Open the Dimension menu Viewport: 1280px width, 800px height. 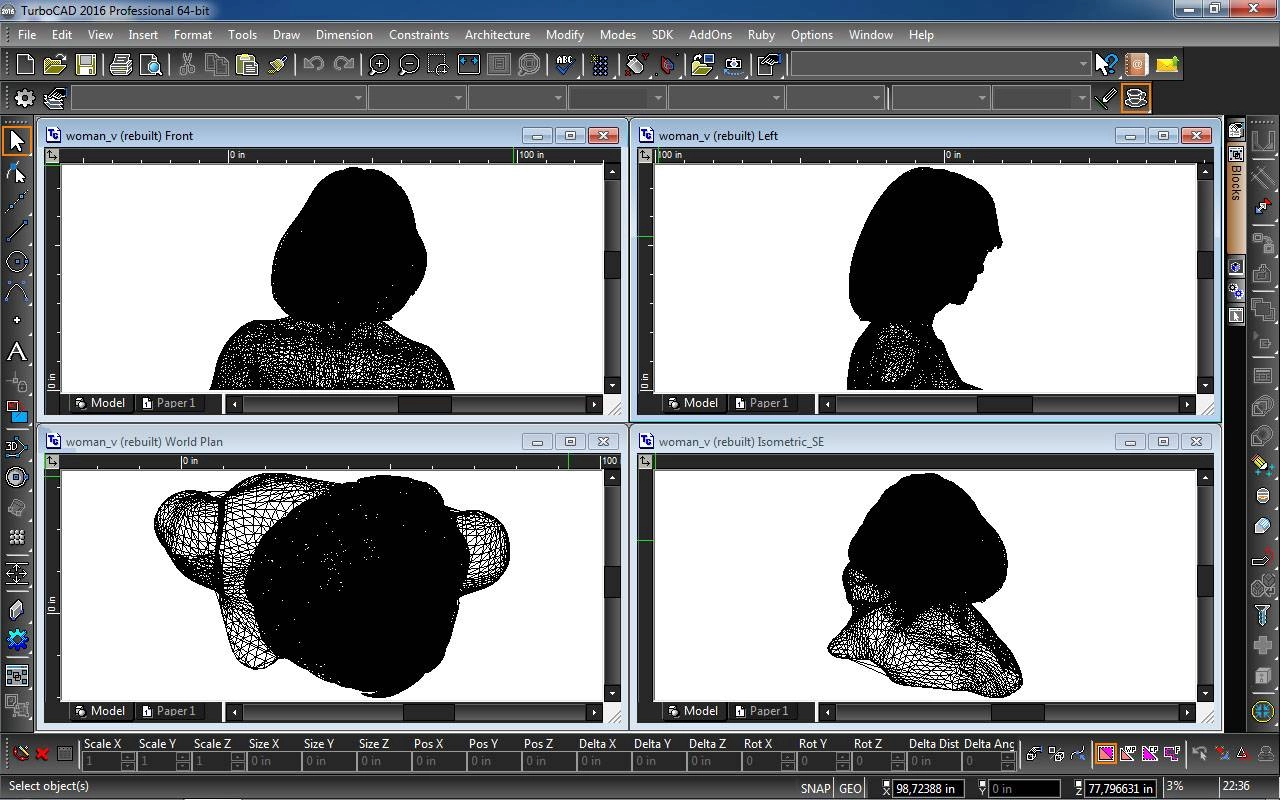click(344, 34)
